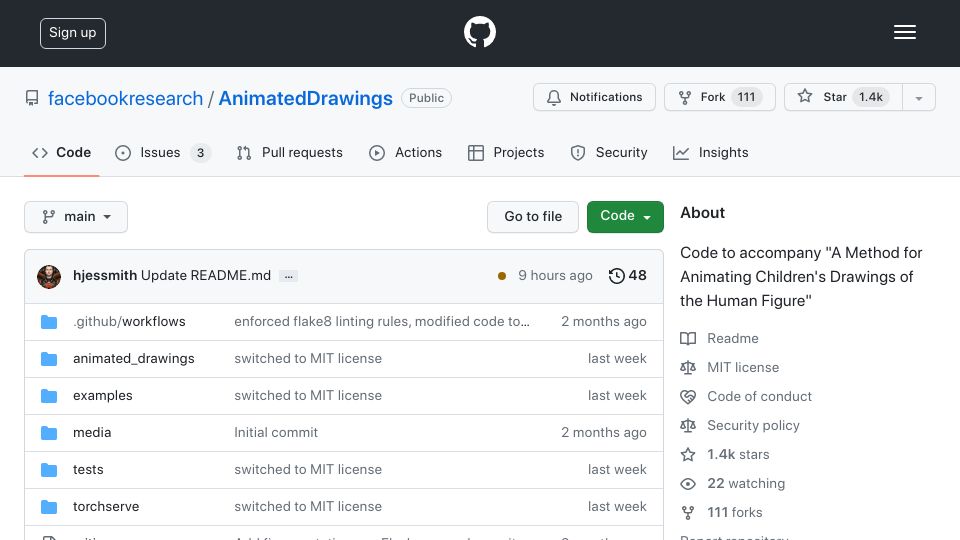Open the Projects tab
This screenshot has height=540, width=960.
pos(506,152)
